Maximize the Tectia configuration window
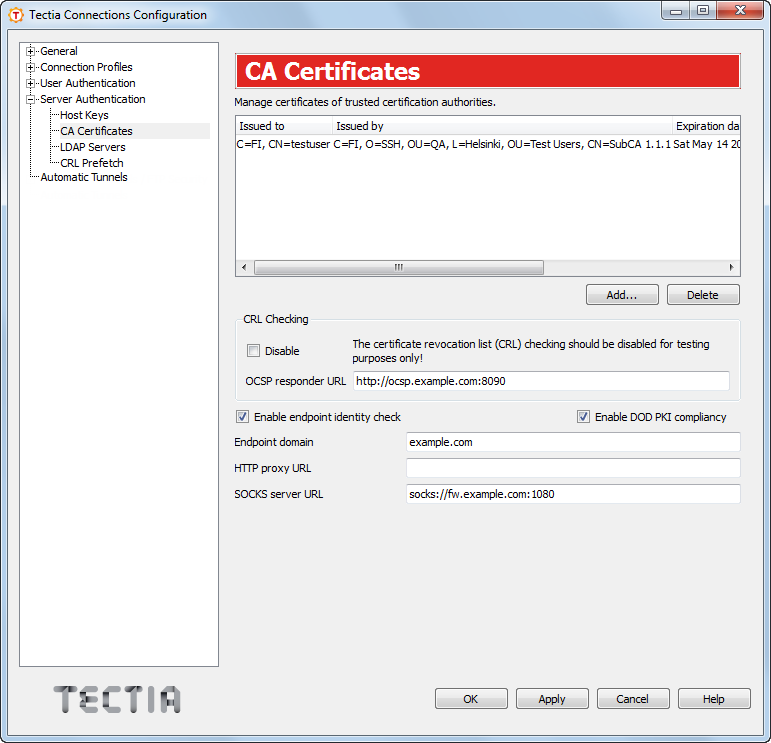This screenshot has height=743, width=771. pos(703,11)
